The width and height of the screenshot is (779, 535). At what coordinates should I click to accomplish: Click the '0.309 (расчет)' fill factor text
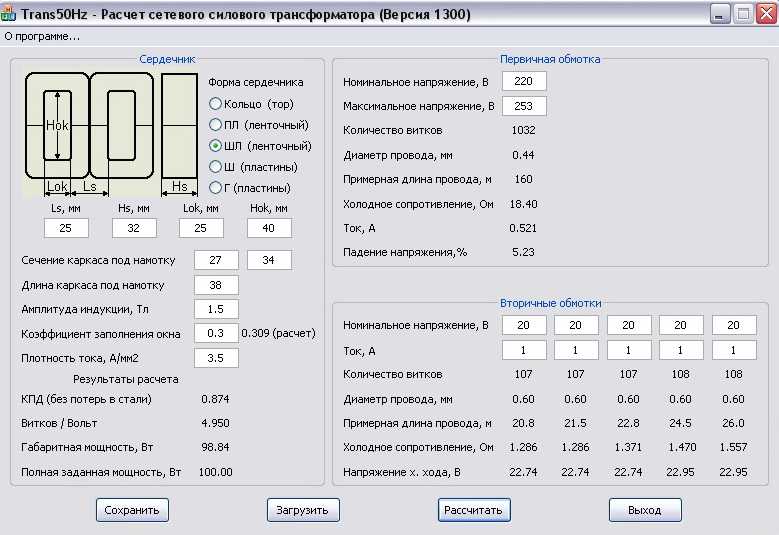click(279, 333)
